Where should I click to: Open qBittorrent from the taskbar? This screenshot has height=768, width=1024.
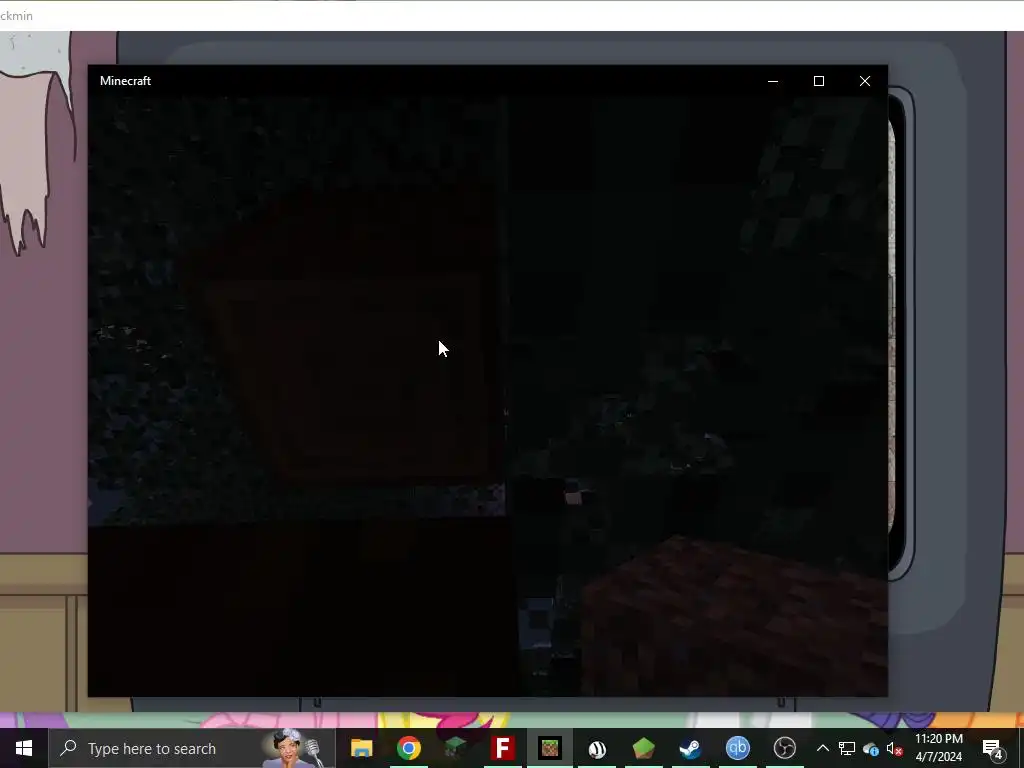coord(737,748)
